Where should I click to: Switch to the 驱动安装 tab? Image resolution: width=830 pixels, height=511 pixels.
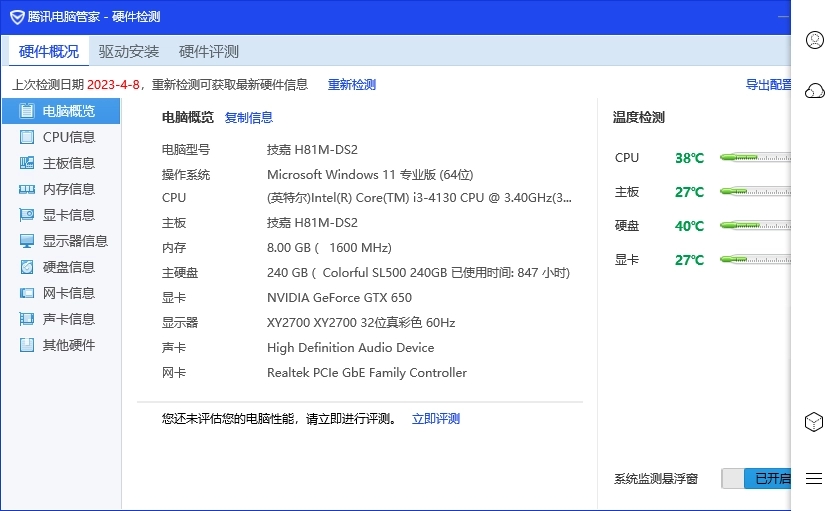[x=129, y=51]
